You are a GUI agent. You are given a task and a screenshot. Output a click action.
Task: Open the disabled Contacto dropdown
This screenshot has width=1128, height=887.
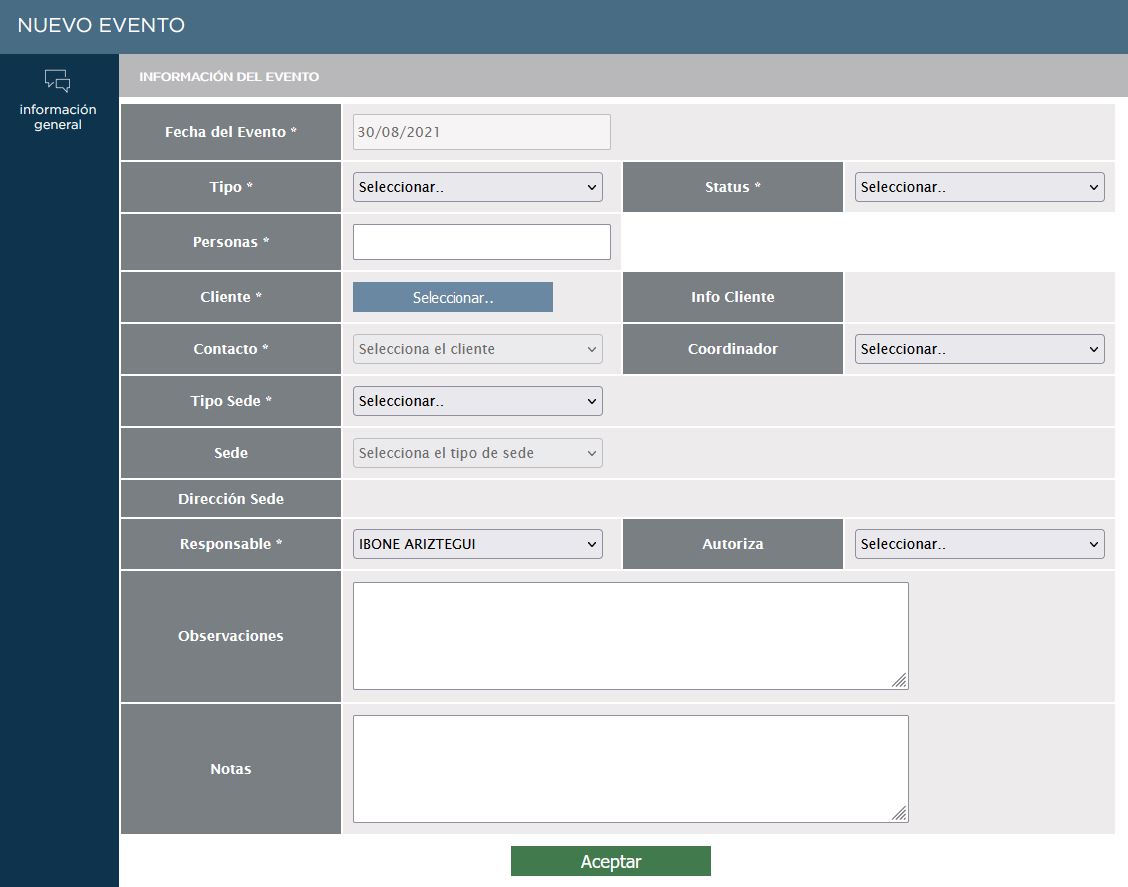pos(477,349)
